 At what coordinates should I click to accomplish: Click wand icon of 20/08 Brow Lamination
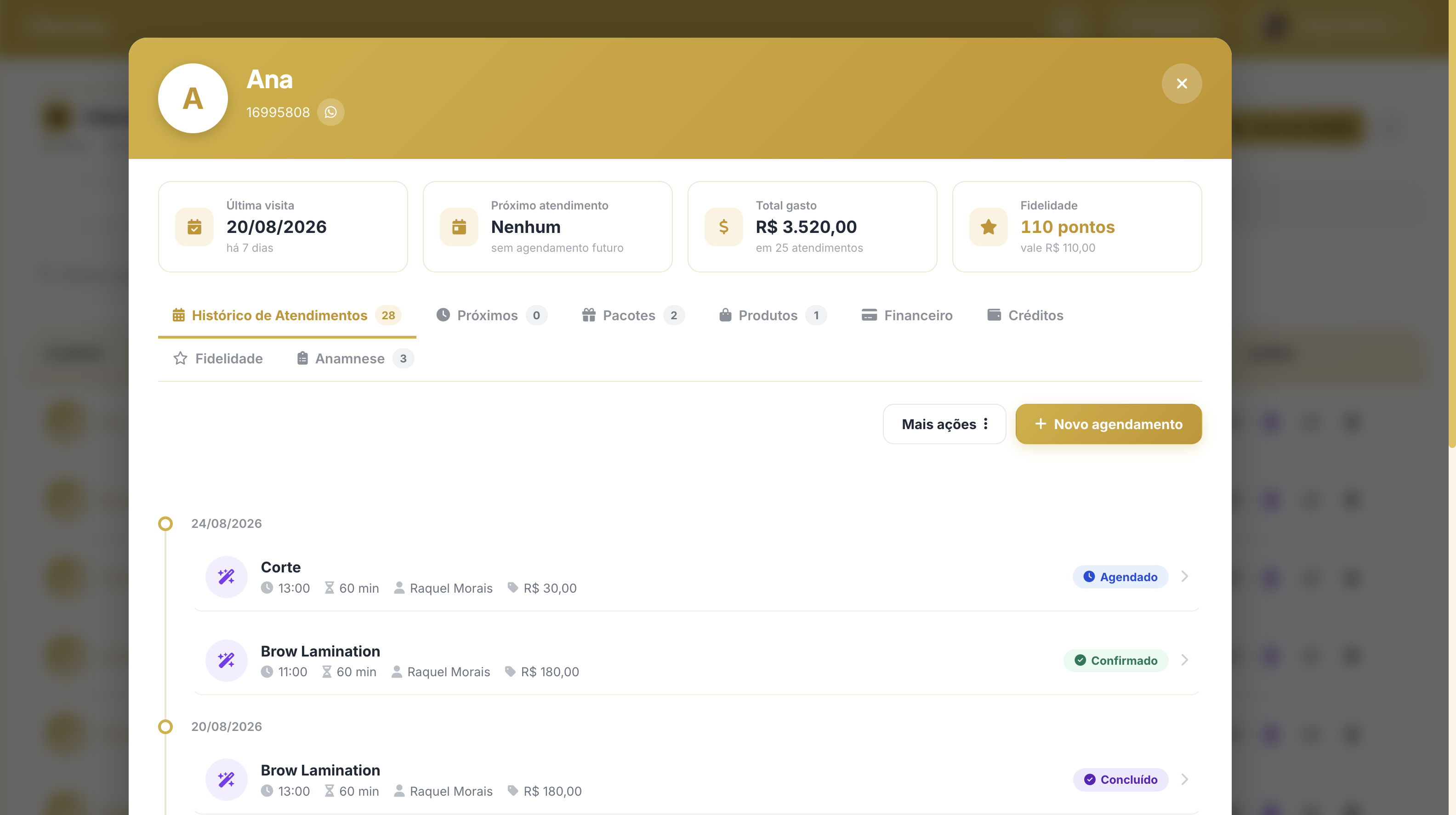pos(226,779)
